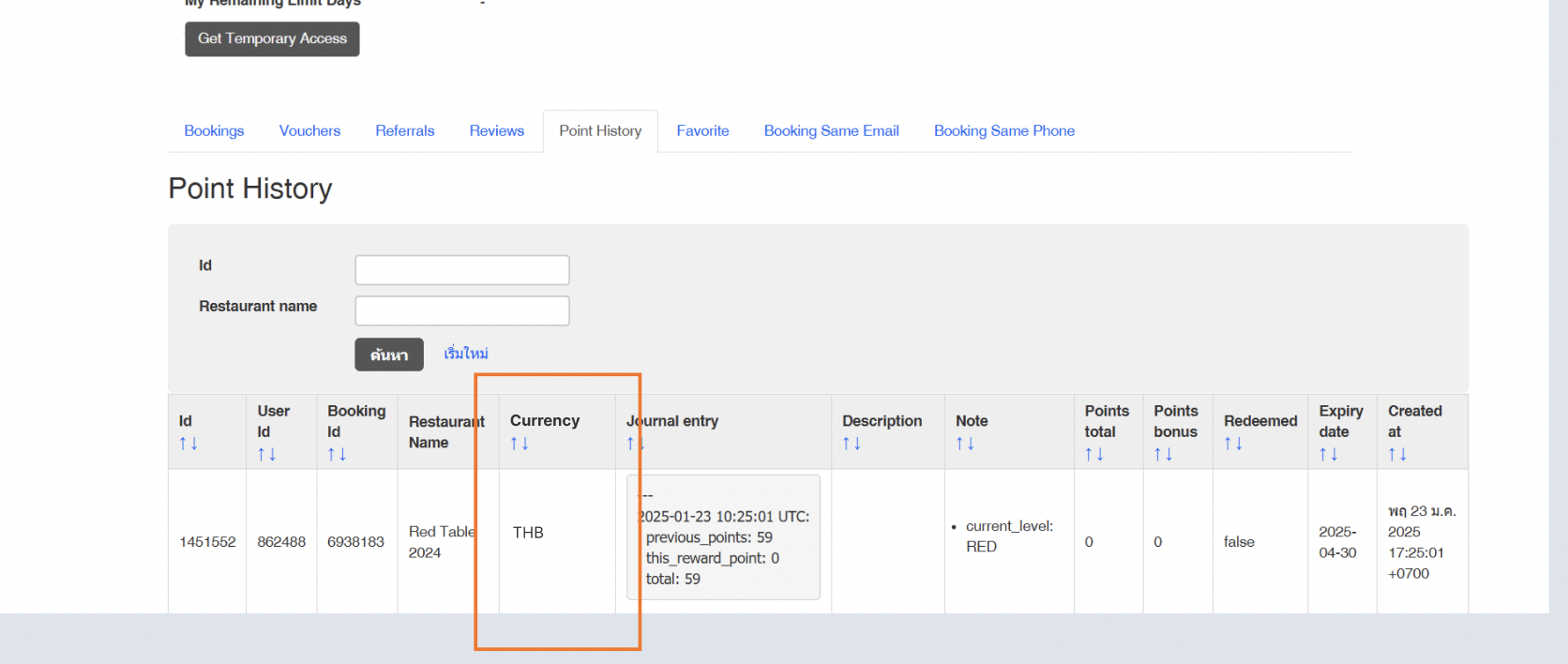
Task: Sort table by Id column arrows
Action: (x=188, y=444)
